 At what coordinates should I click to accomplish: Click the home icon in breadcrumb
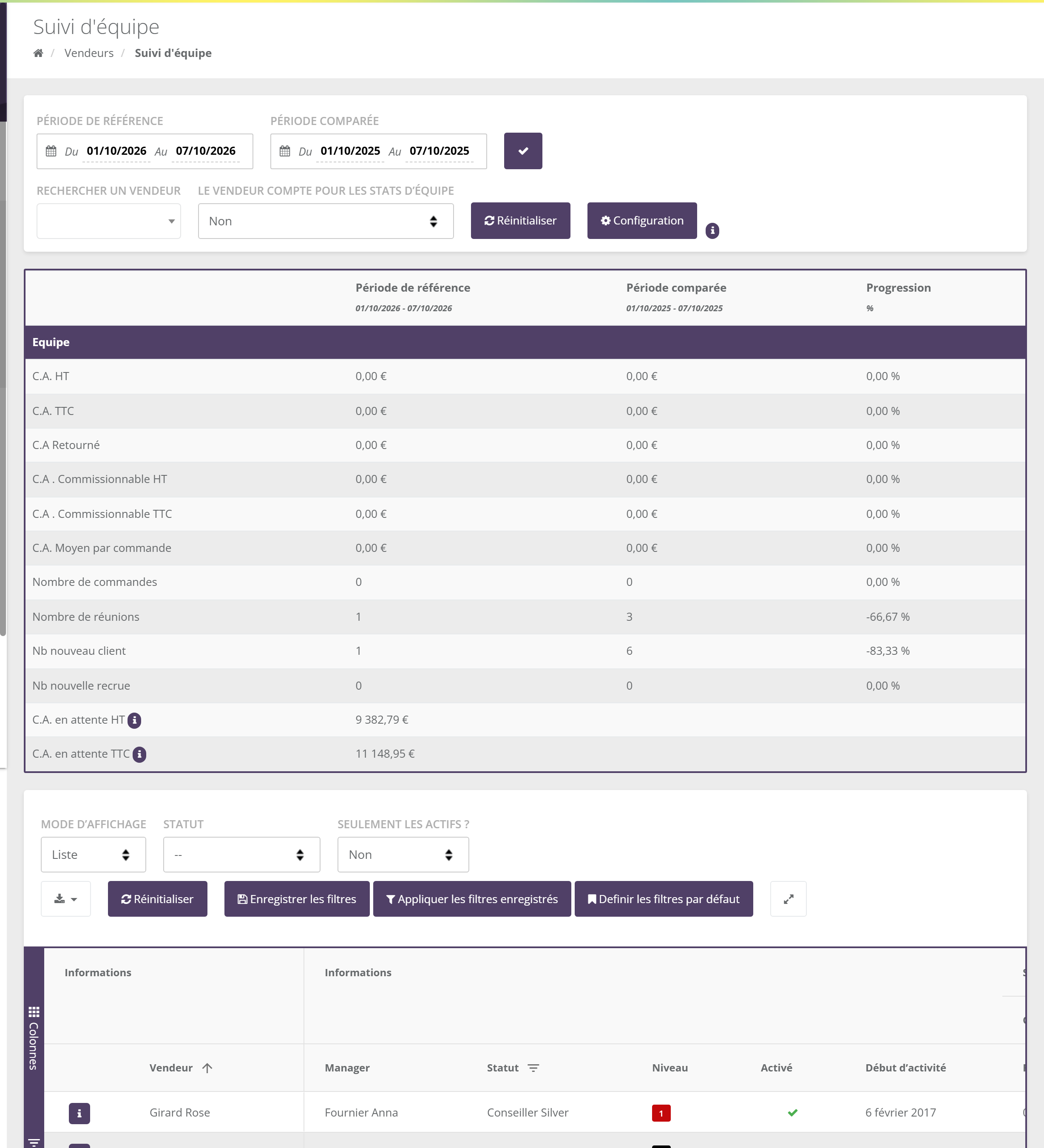coord(38,53)
